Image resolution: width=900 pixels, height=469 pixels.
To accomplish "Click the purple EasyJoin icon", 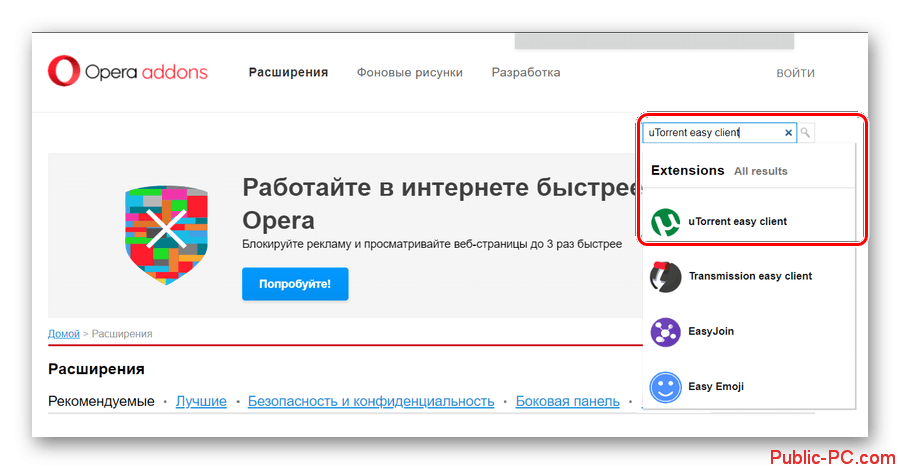I will [x=665, y=331].
